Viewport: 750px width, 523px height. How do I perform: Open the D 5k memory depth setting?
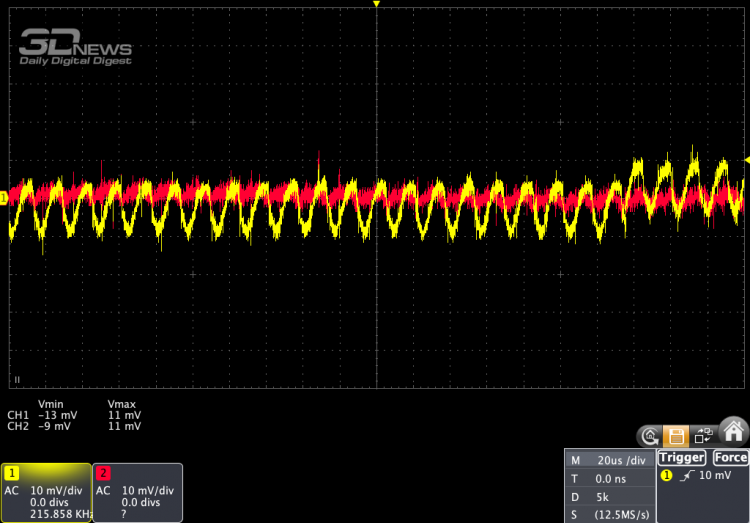click(x=608, y=496)
